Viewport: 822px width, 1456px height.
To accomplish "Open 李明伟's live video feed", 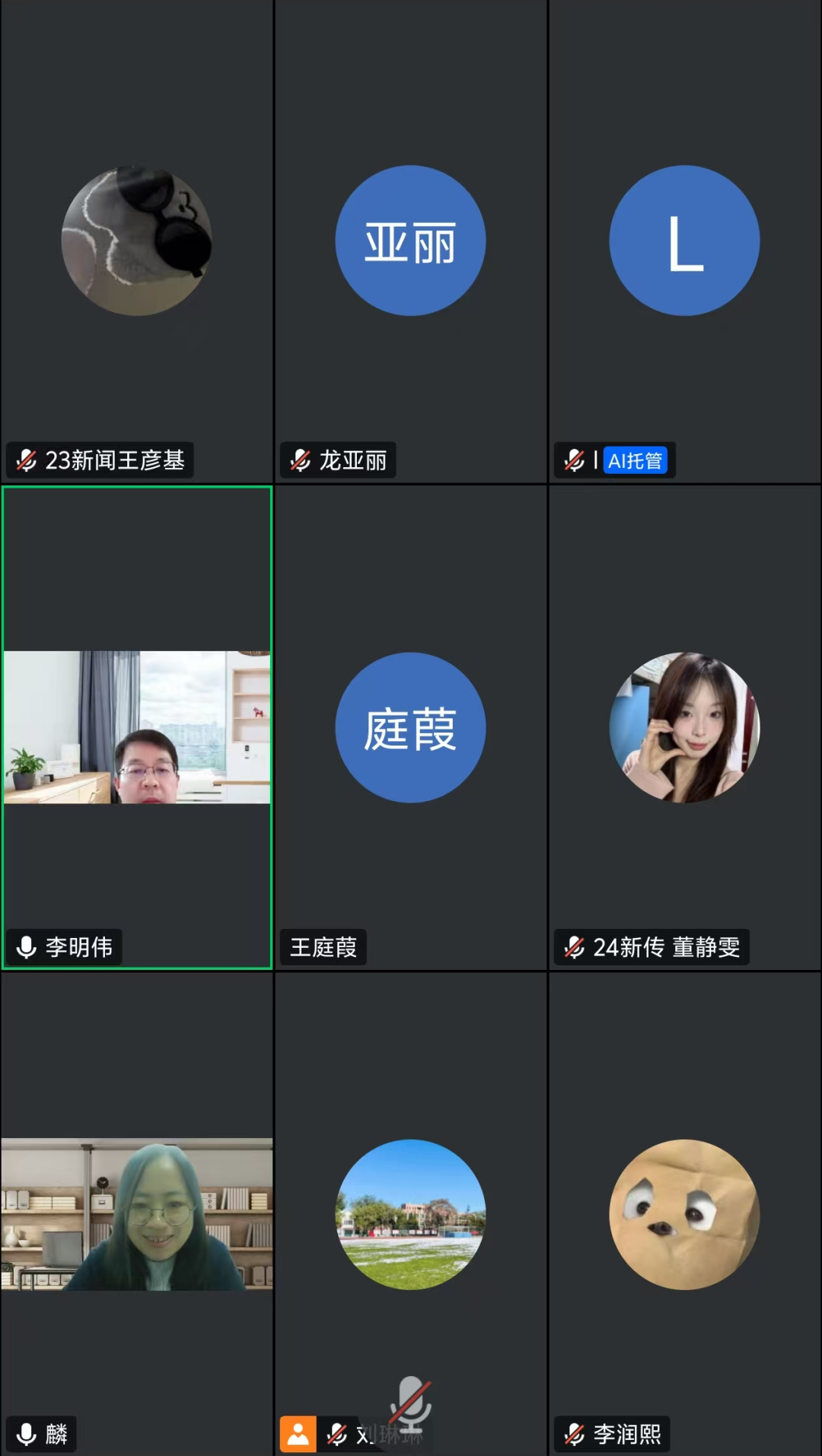I will tap(137, 727).
